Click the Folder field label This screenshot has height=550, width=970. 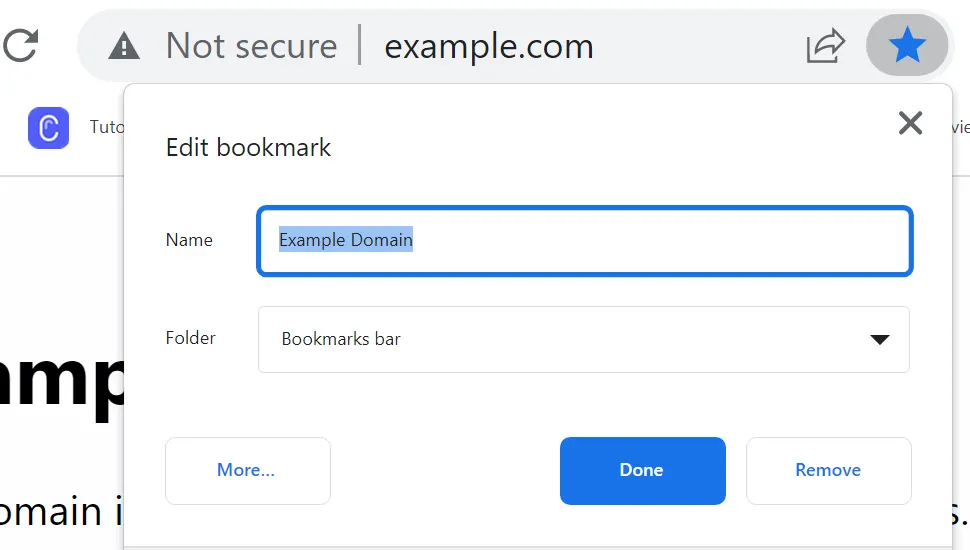coord(191,338)
